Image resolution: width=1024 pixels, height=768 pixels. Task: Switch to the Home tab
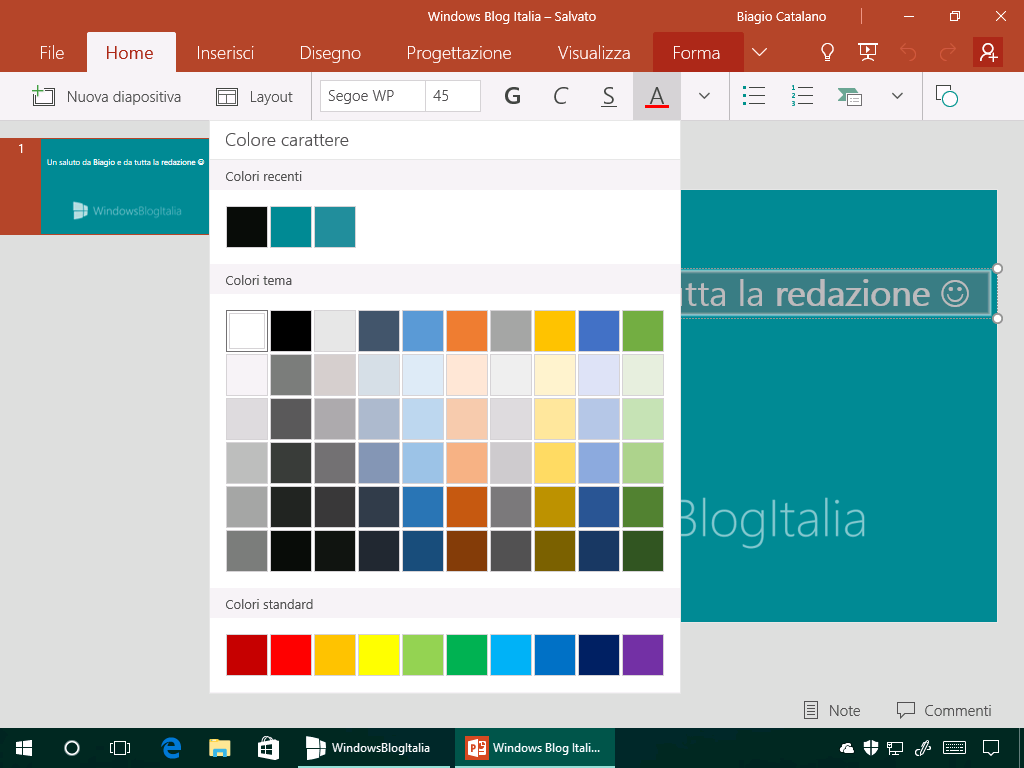(130, 53)
